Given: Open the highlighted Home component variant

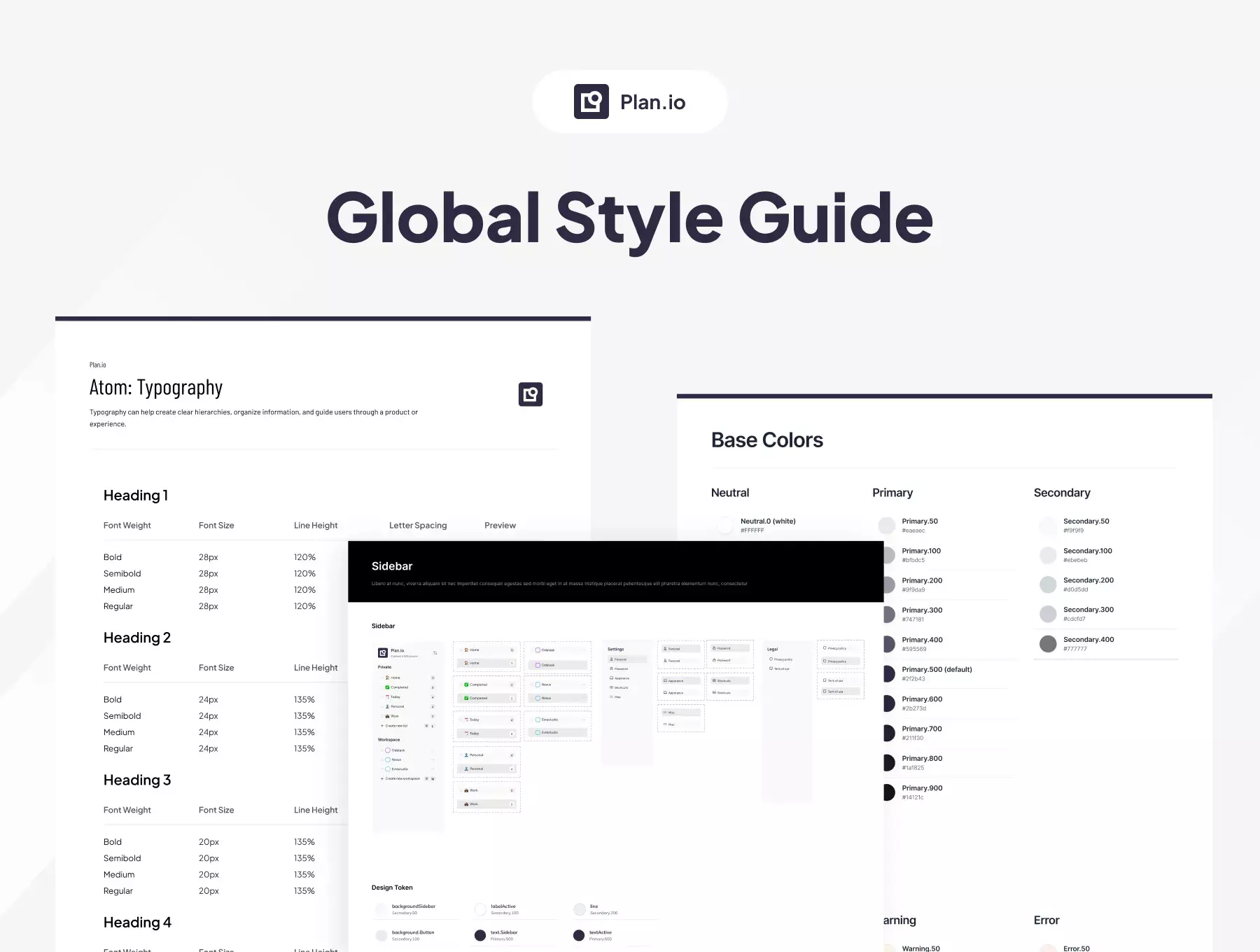Looking at the screenshot, I should pos(486,663).
